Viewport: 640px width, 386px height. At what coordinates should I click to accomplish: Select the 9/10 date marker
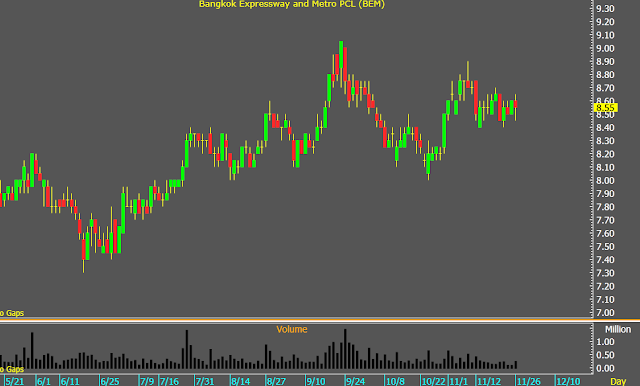[316, 382]
